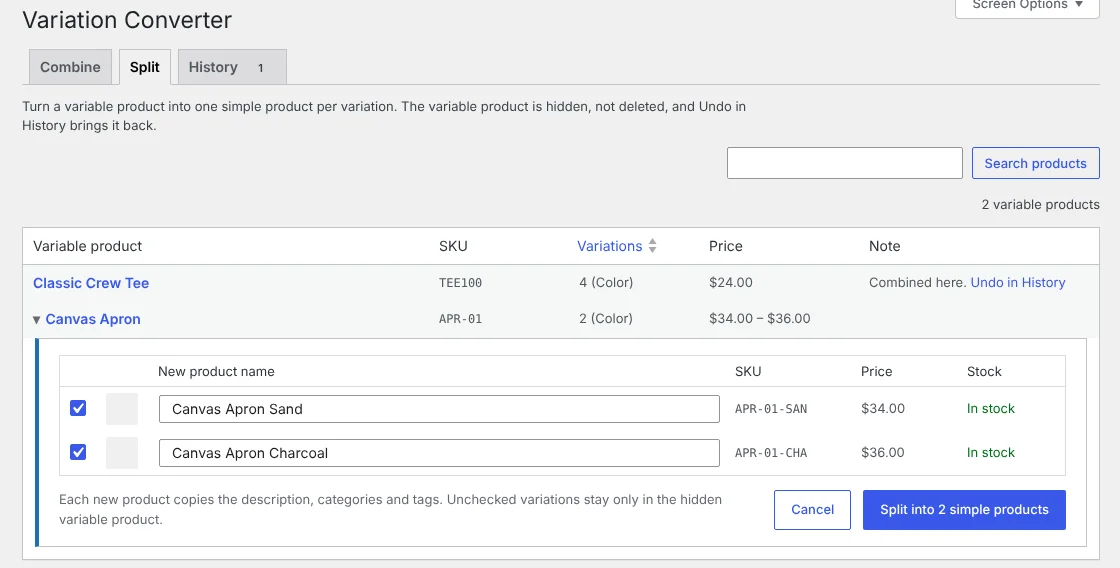Click the New product name column header
The image size is (1120, 568).
click(x=216, y=372)
